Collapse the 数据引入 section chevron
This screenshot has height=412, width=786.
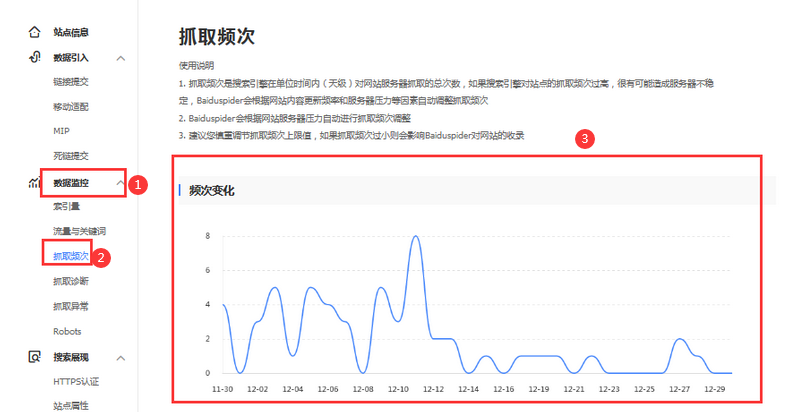coord(121,58)
